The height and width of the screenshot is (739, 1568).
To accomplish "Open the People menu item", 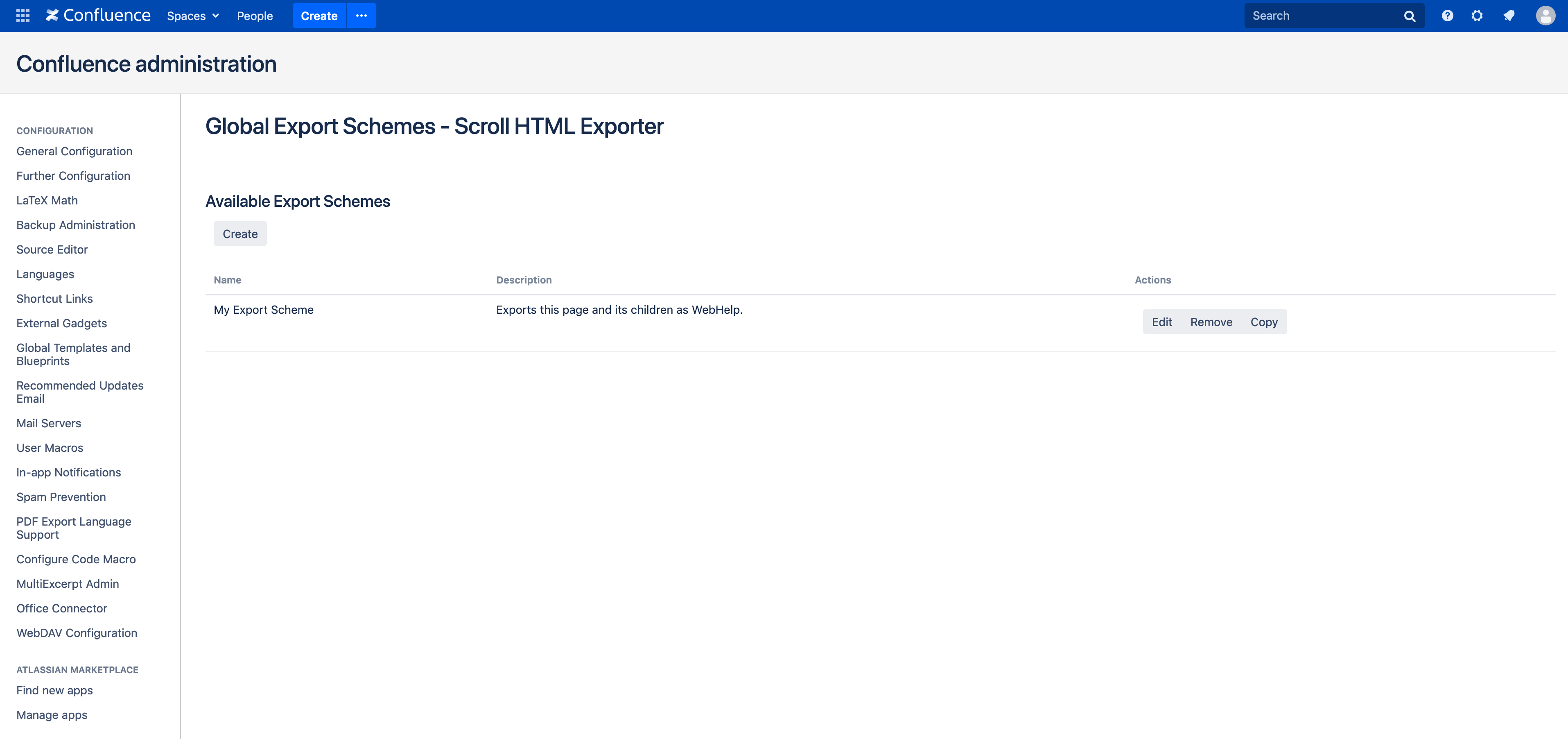I will tap(254, 16).
